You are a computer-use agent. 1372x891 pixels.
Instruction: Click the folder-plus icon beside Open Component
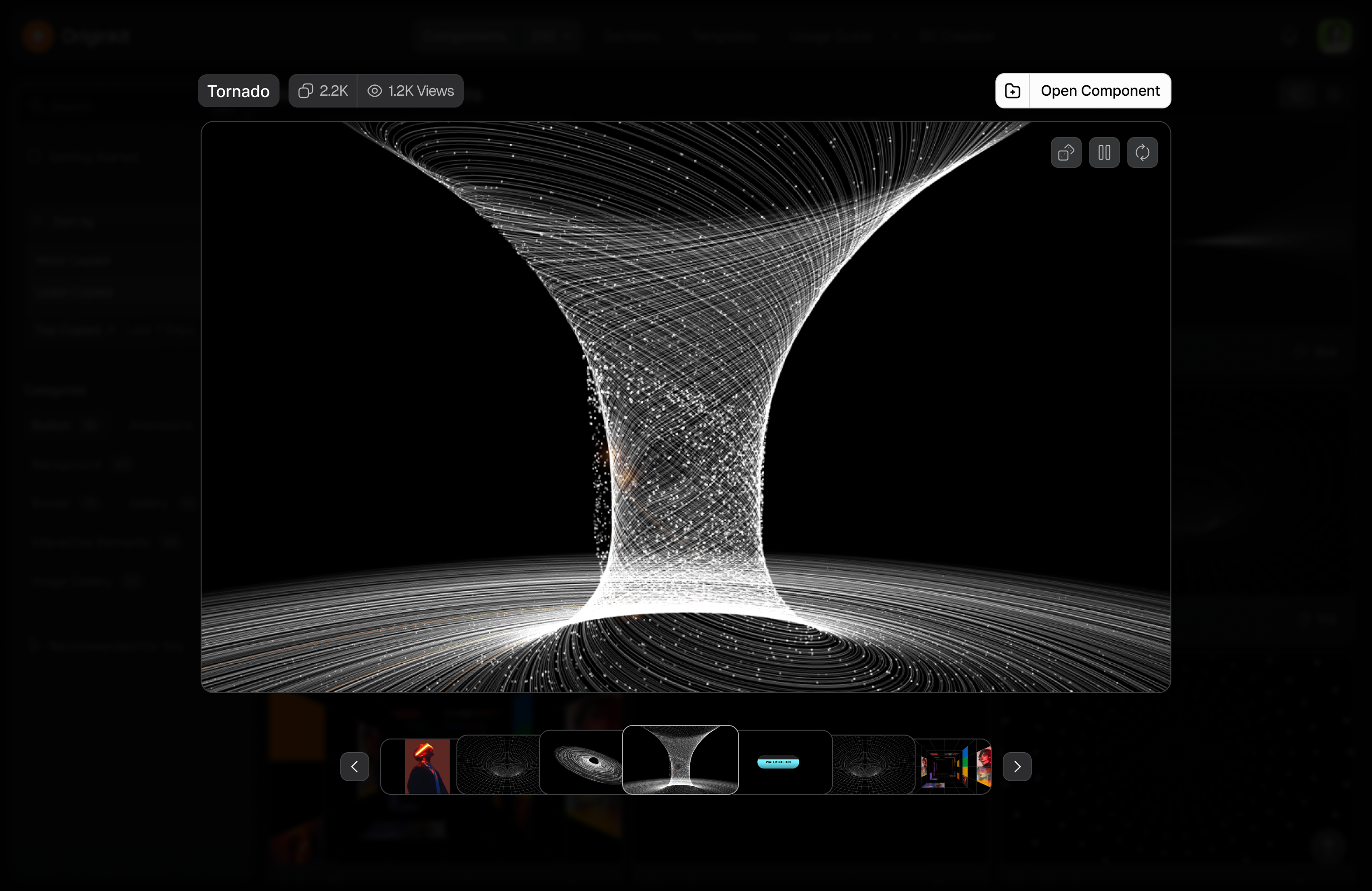1013,90
